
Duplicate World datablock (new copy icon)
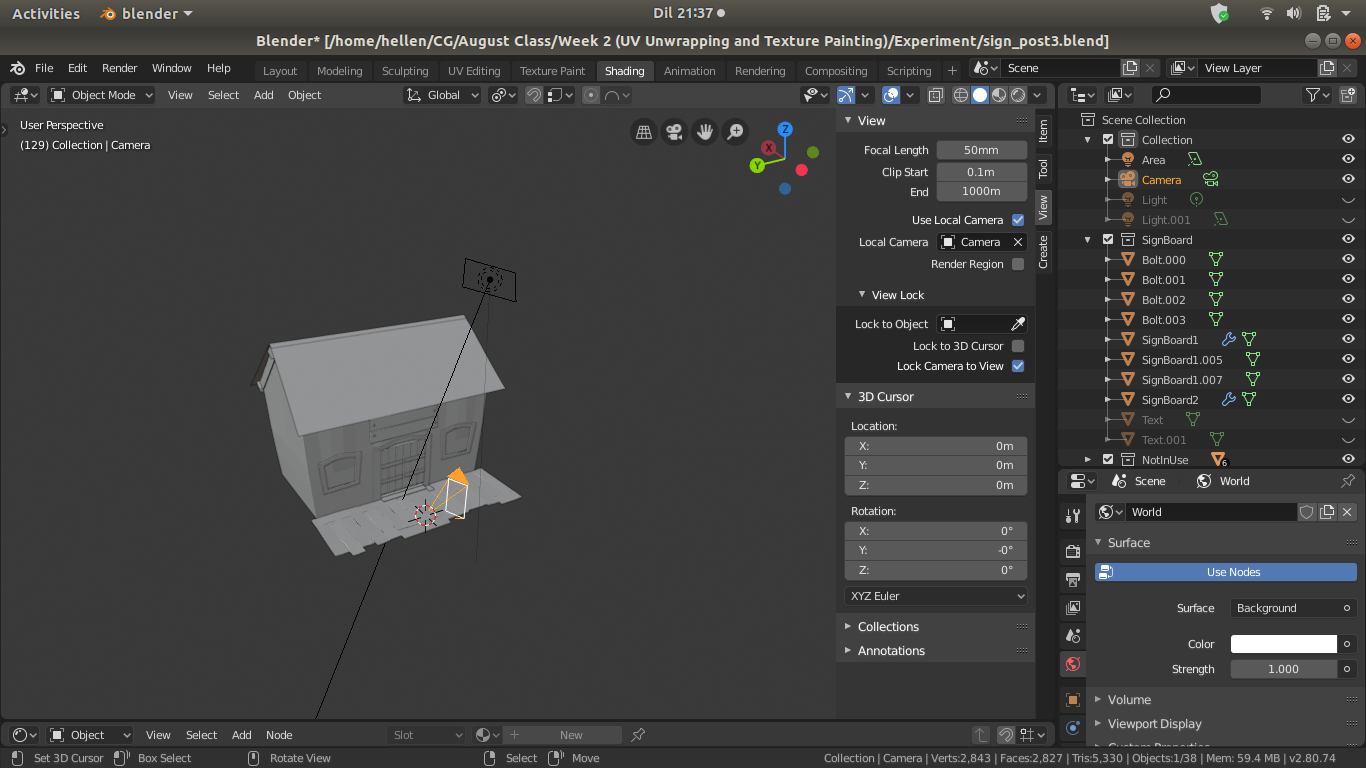[x=1327, y=512]
